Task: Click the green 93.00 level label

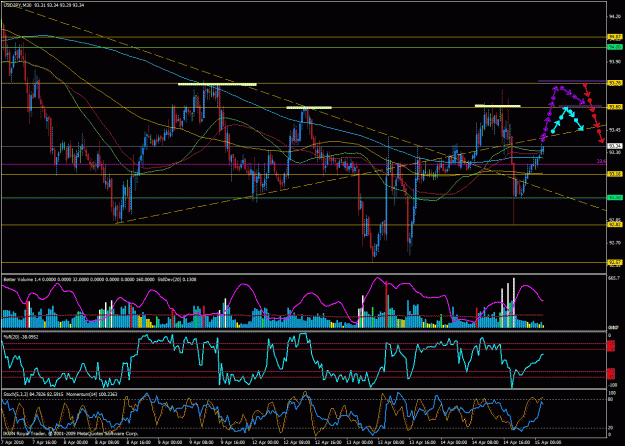Action: [x=613, y=197]
